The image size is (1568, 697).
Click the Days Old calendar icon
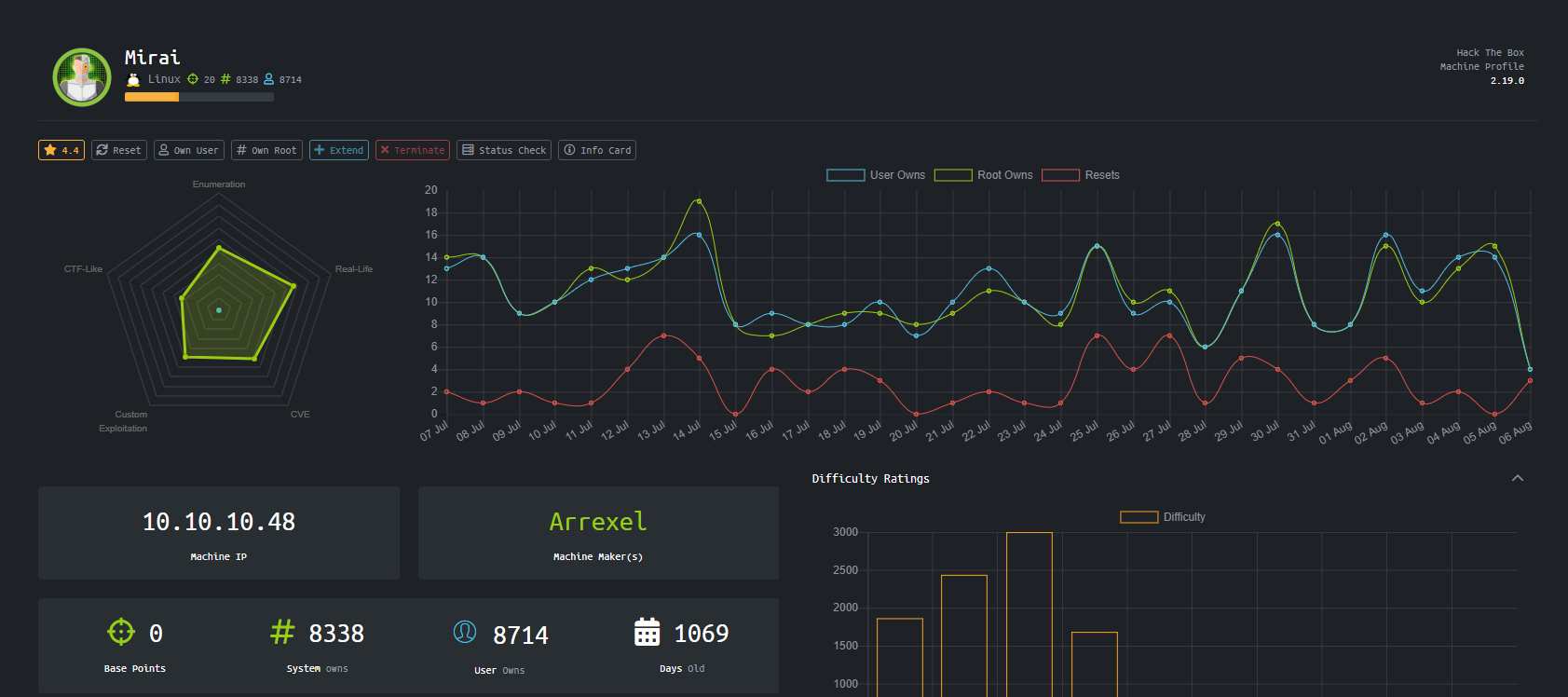click(x=647, y=631)
